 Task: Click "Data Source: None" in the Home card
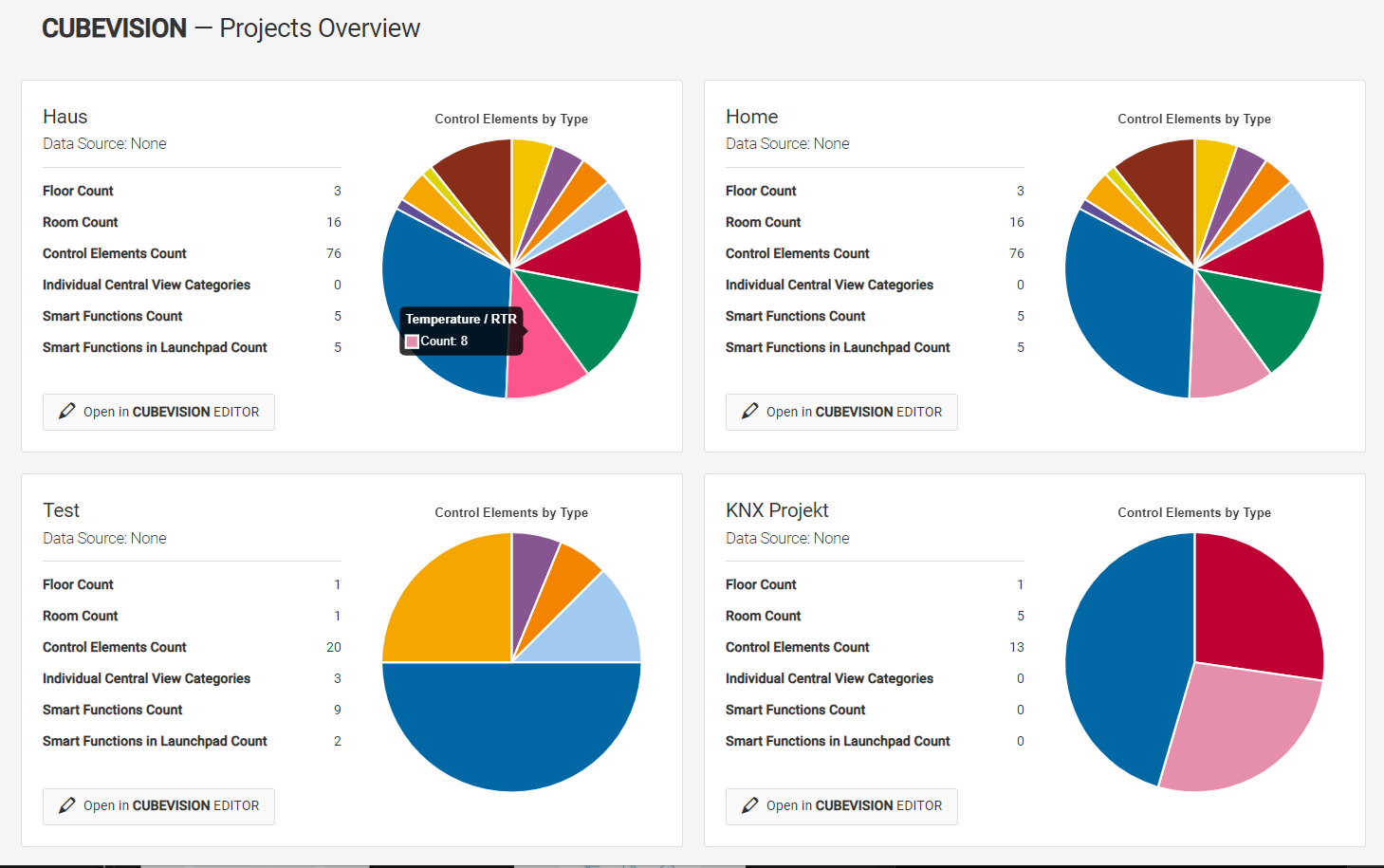coord(787,143)
